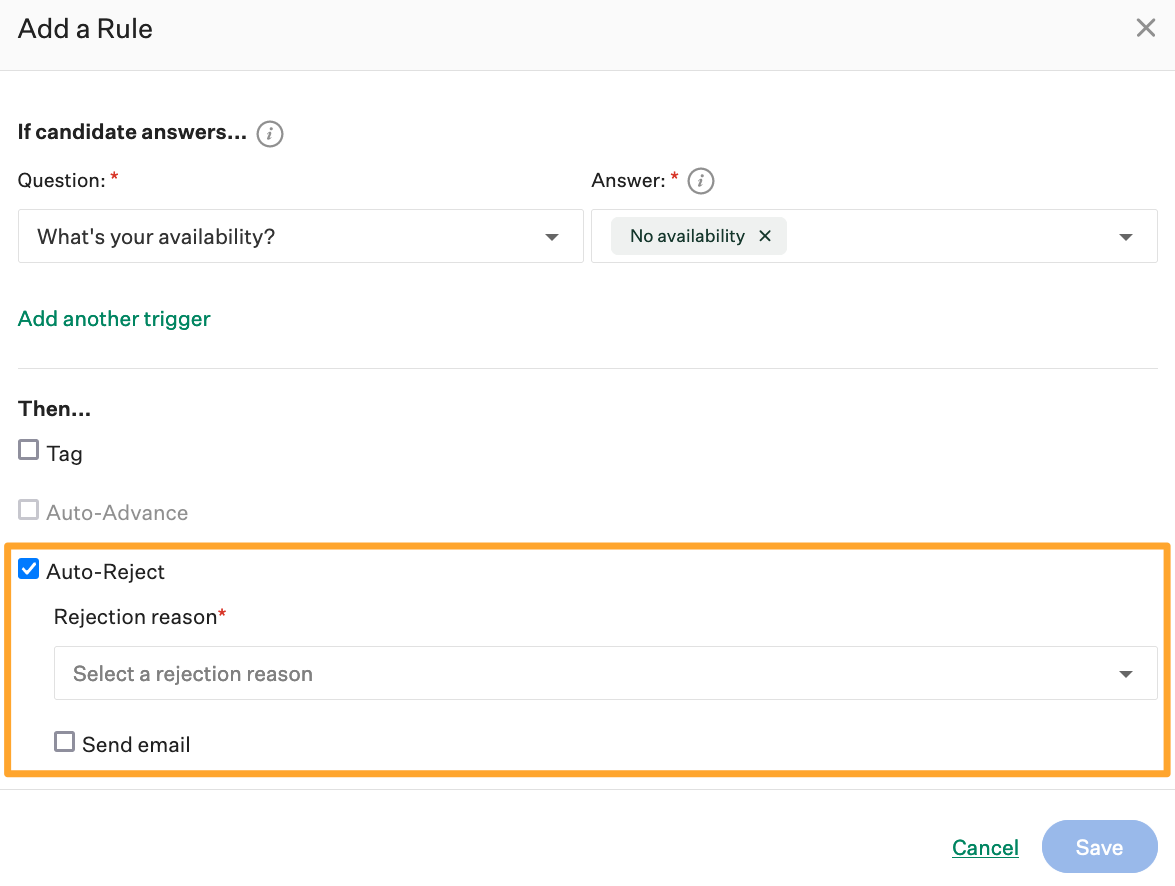Save the new rule
The height and width of the screenshot is (886, 1175).
click(1099, 846)
